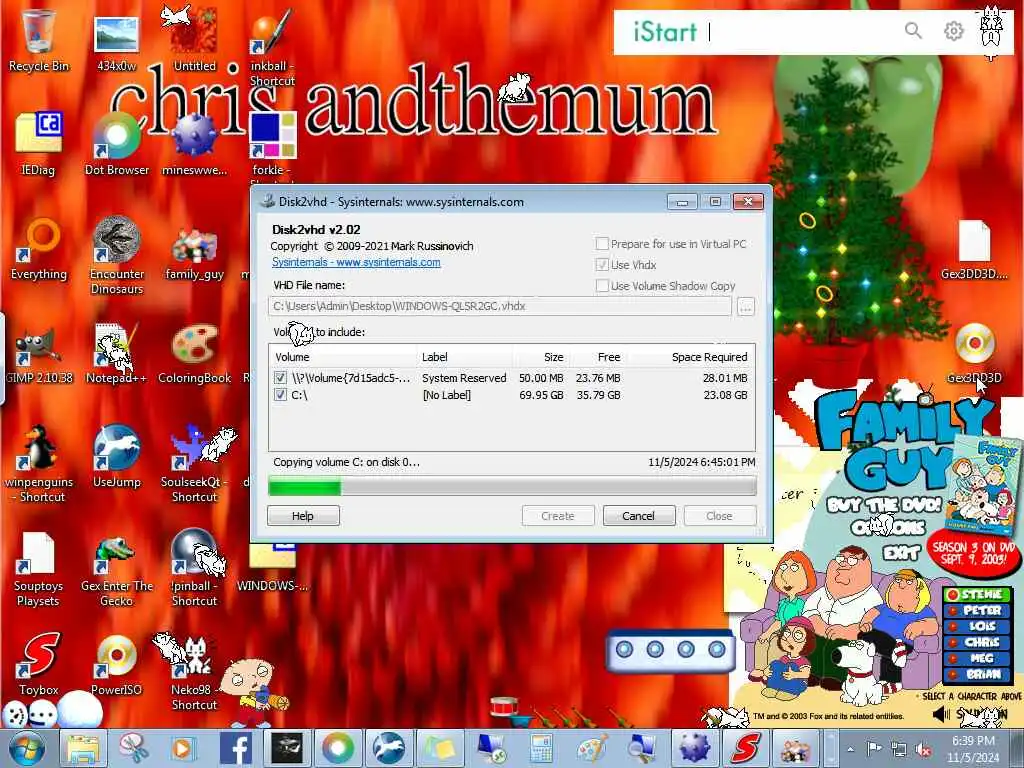Open the PowerISO desktop icon
This screenshot has width=1024, height=768.
pyautogui.click(x=116, y=665)
